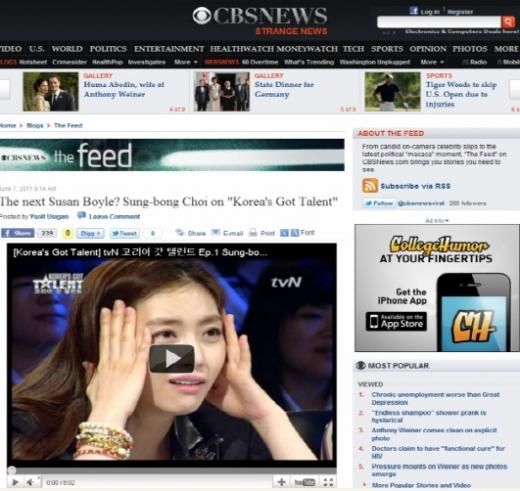Click the video progress seek bar

[172, 470]
